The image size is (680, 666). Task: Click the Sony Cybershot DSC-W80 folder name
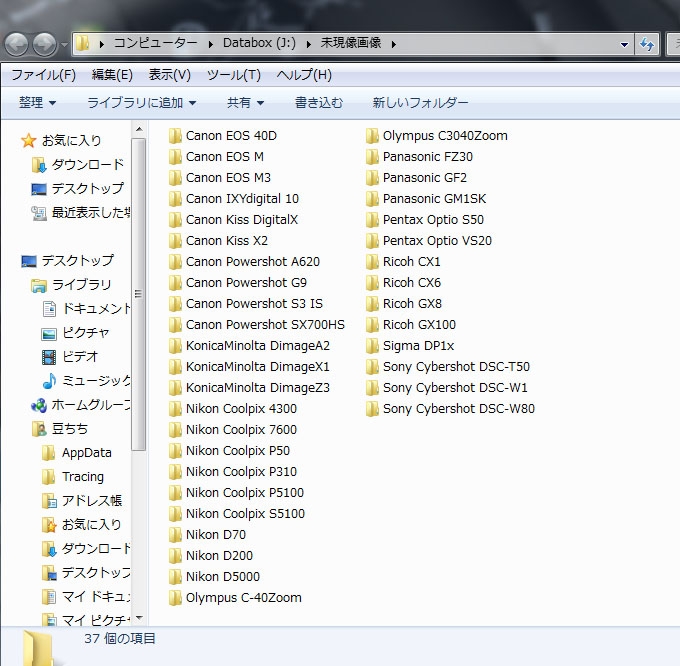(459, 409)
